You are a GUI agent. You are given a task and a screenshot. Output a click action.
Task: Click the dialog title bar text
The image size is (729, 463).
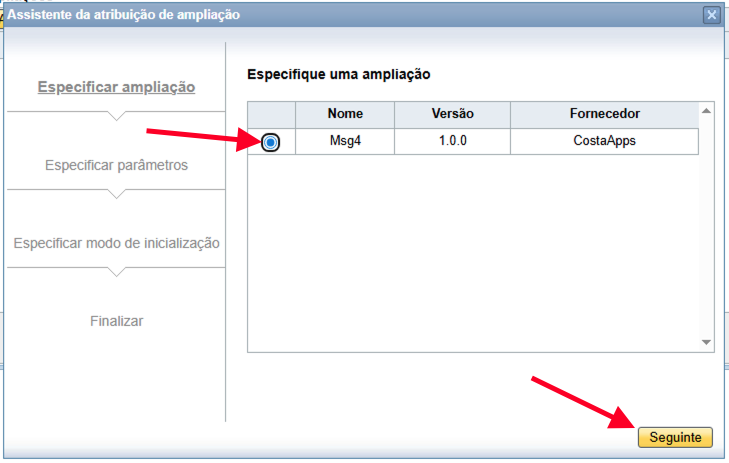124,15
